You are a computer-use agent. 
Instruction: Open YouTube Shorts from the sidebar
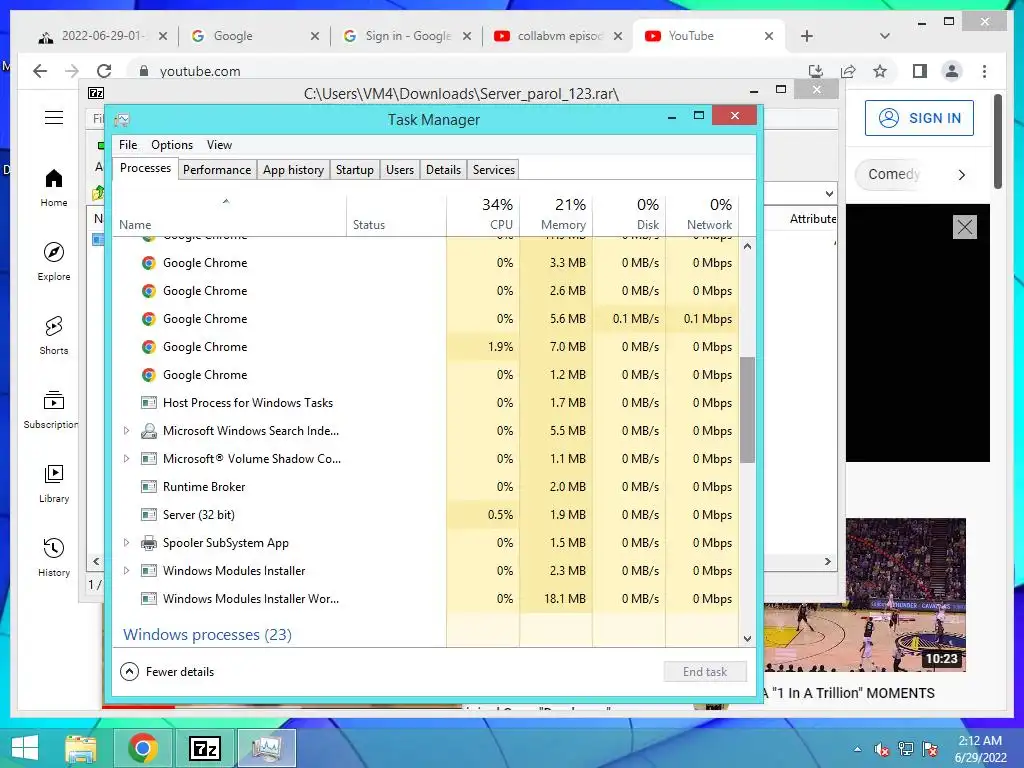pos(54,335)
